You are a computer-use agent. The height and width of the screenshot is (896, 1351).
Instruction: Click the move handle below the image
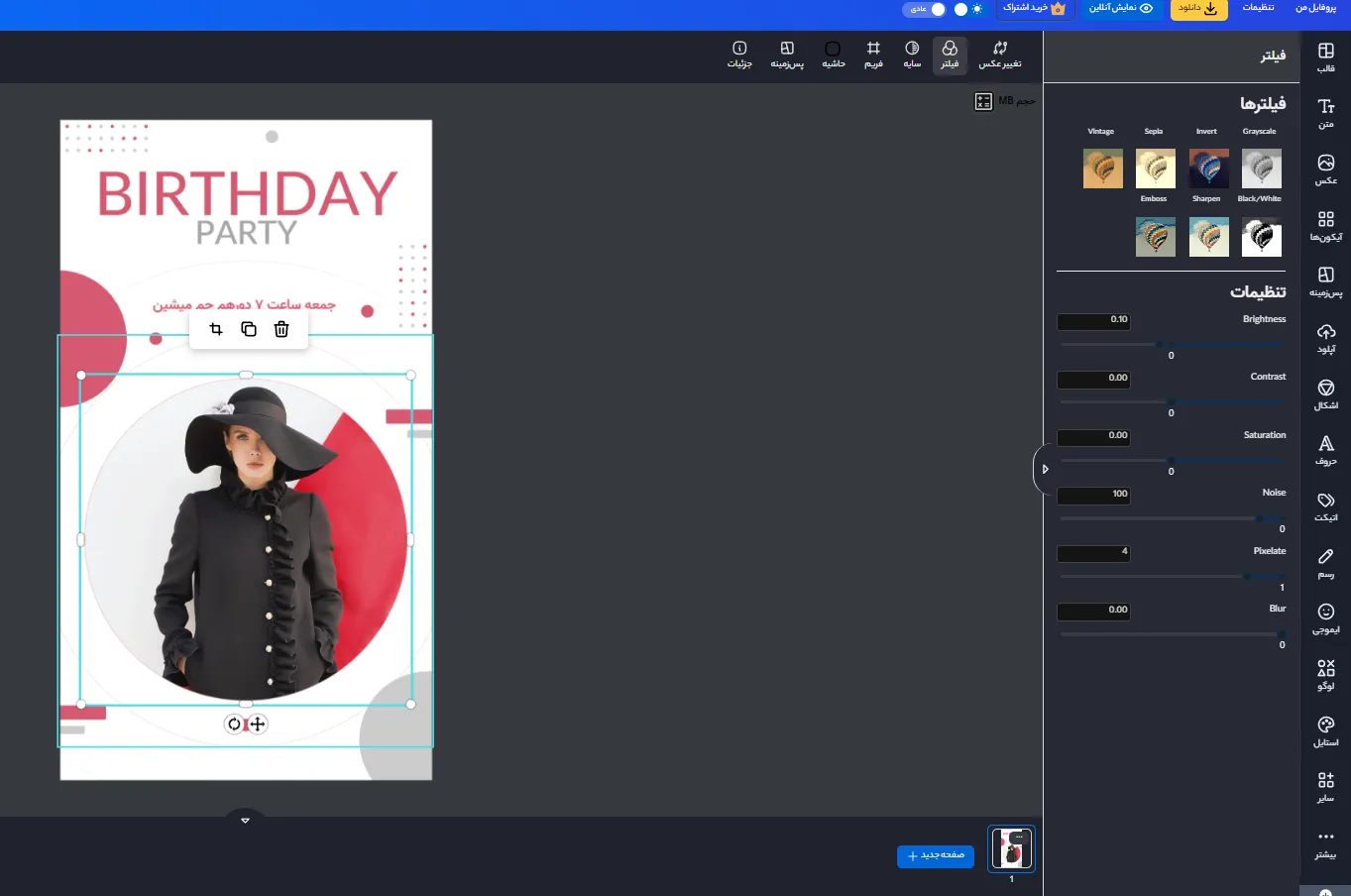(x=258, y=724)
